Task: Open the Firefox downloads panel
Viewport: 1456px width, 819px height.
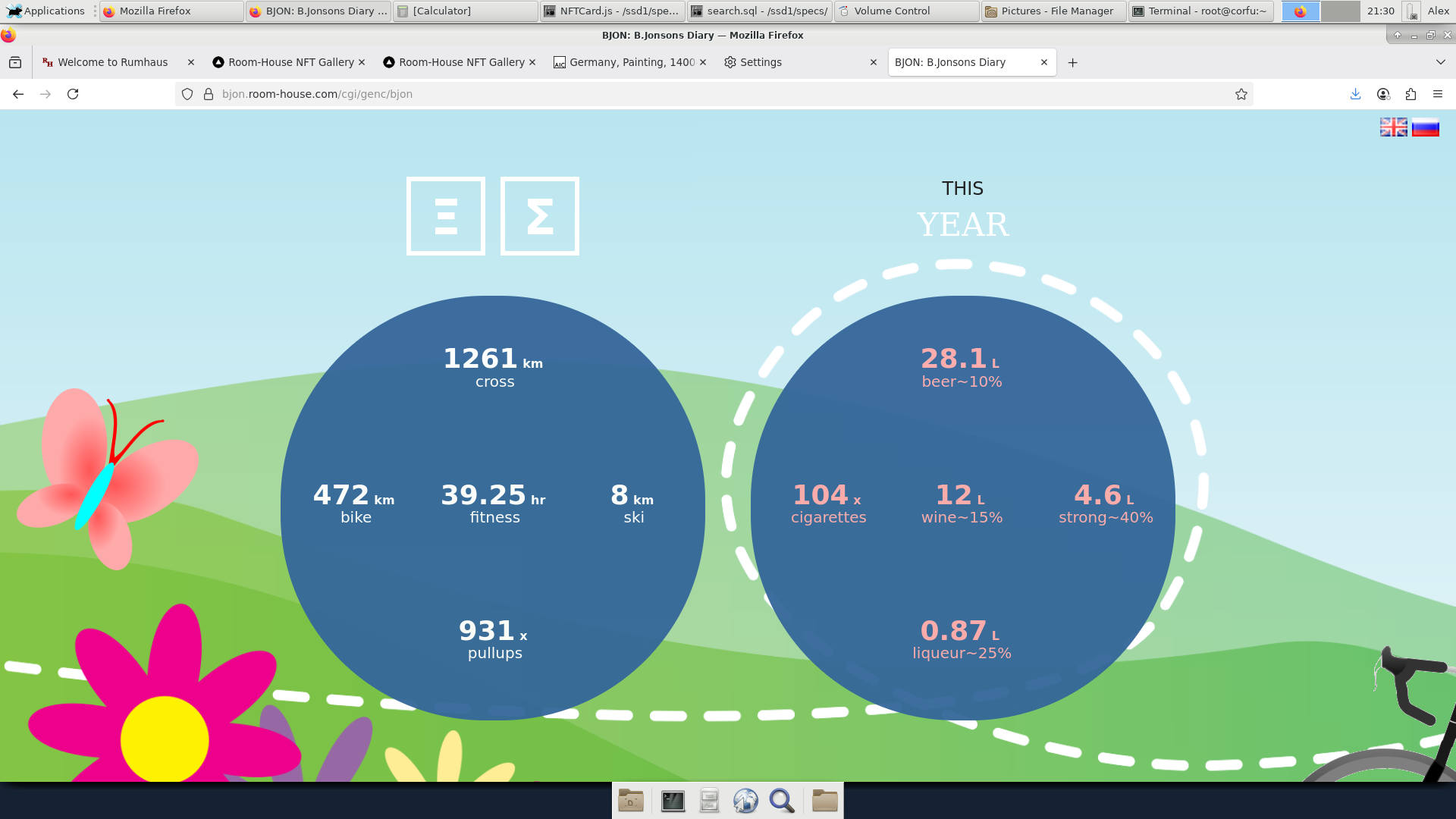Action: pyautogui.click(x=1355, y=94)
